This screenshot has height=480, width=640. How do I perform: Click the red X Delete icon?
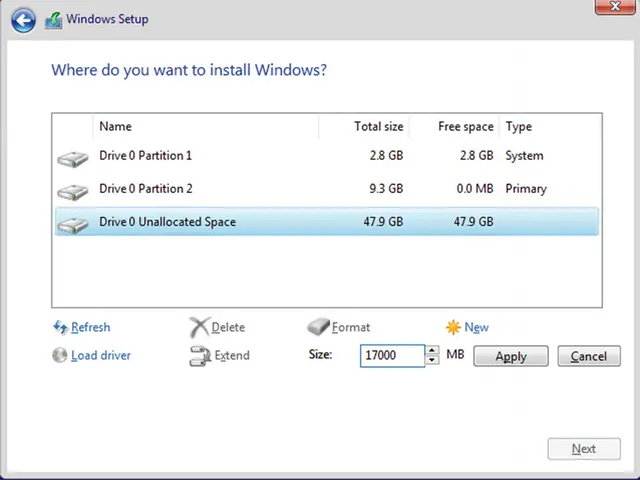pyautogui.click(x=199, y=327)
